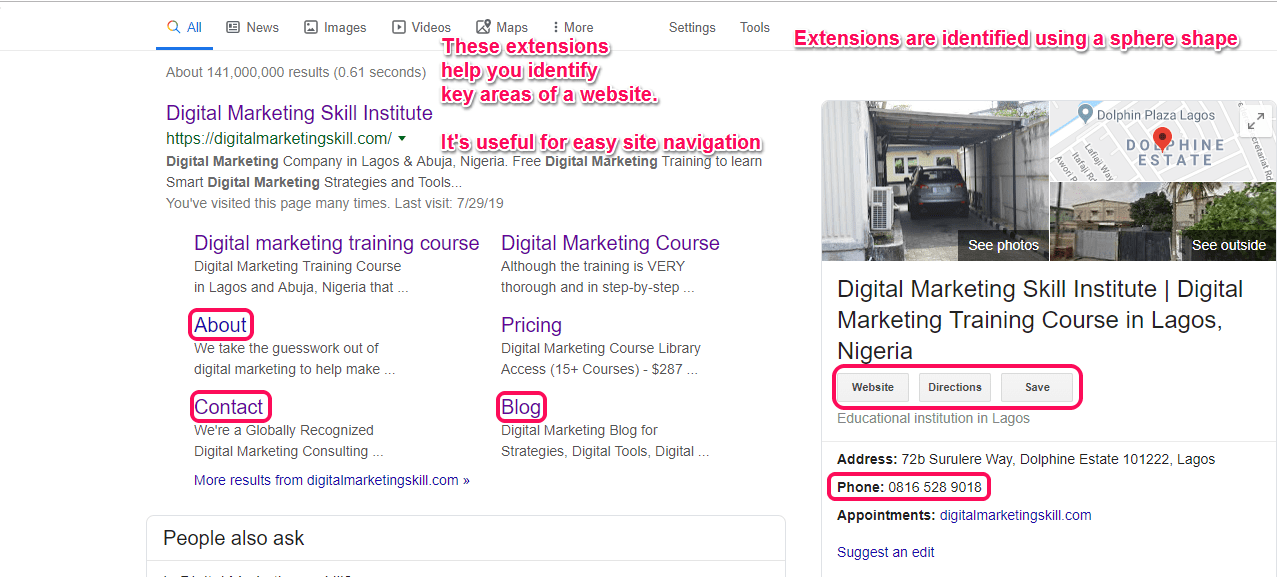Screen dimensions: 1277x577
Task: Switch to the Images tab
Action: 335,28
